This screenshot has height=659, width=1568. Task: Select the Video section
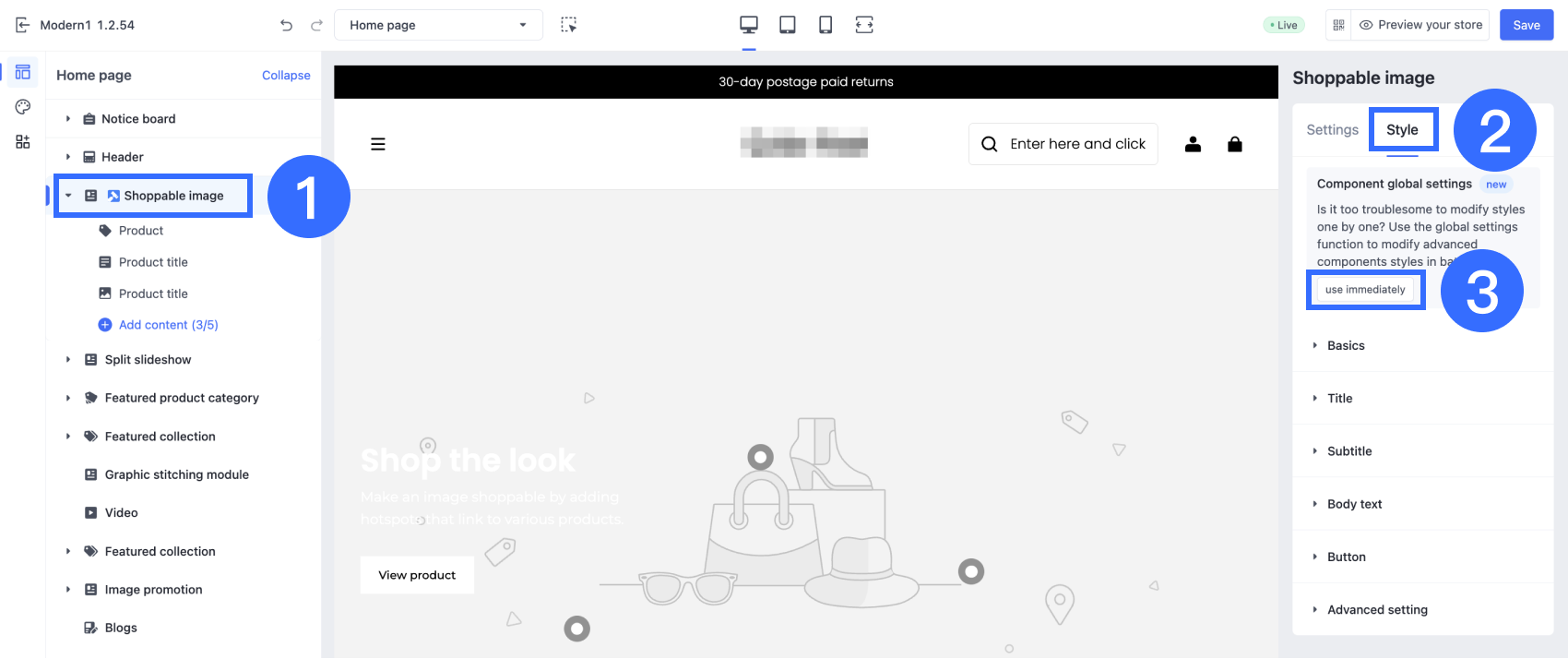pyautogui.click(x=122, y=513)
